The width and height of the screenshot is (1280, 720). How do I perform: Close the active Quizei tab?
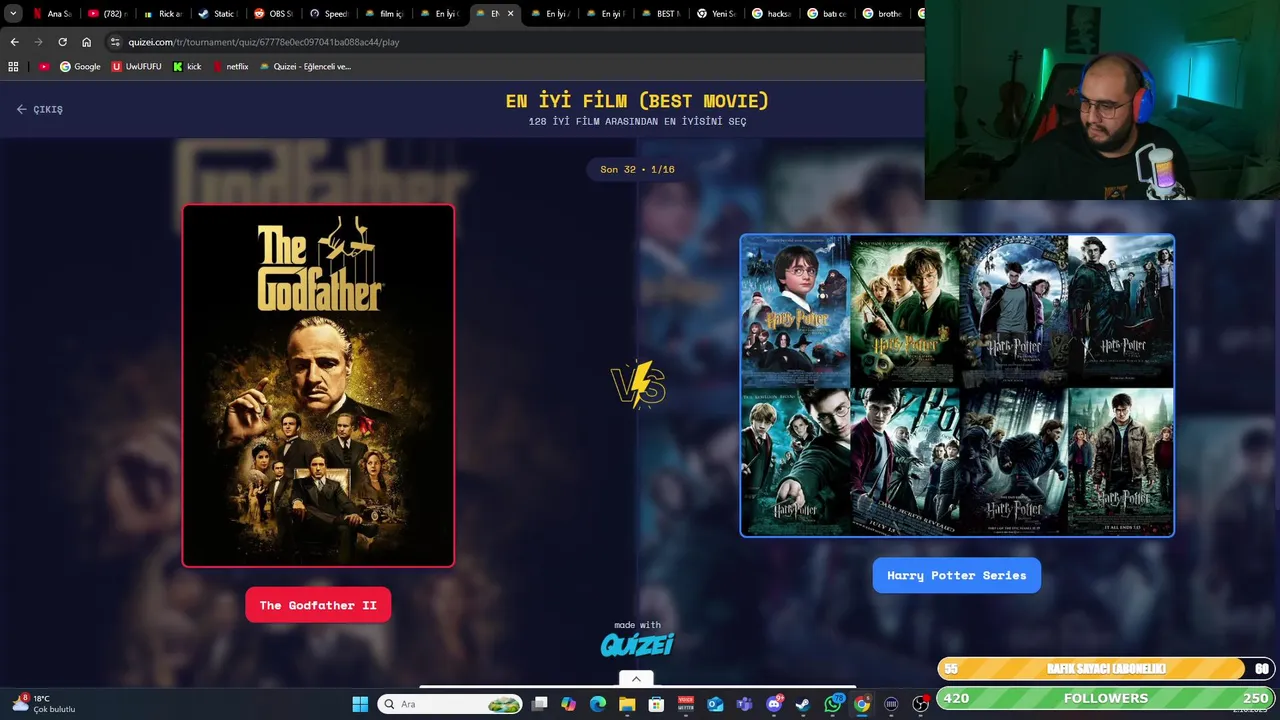coord(510,14)
